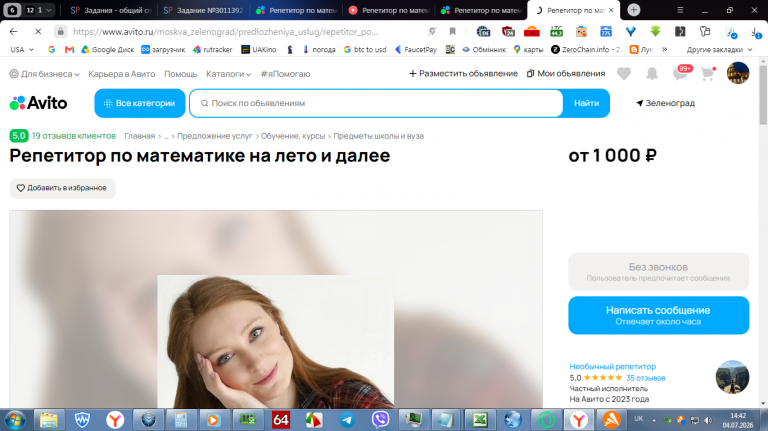Image resolution: width=768 pixels, height=431 pixels.
Task: Open favorites heart icon in Avito header
Action: (x=624, y=73)
